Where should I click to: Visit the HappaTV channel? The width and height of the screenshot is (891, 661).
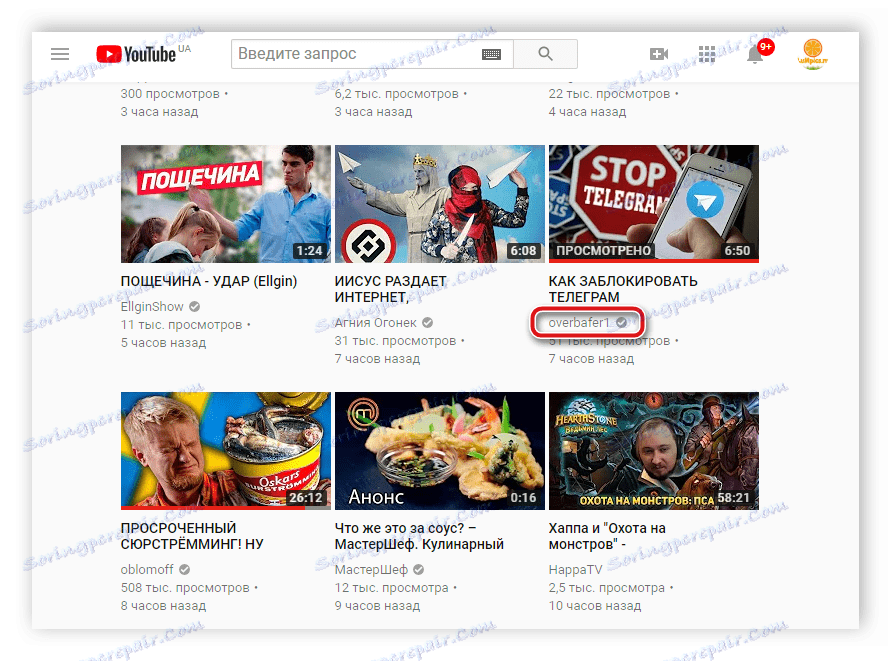[575, 569]
